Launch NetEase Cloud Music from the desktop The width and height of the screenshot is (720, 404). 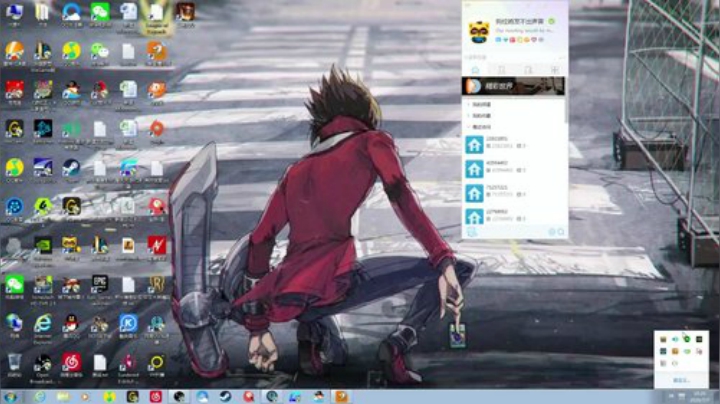coord(71,365)
